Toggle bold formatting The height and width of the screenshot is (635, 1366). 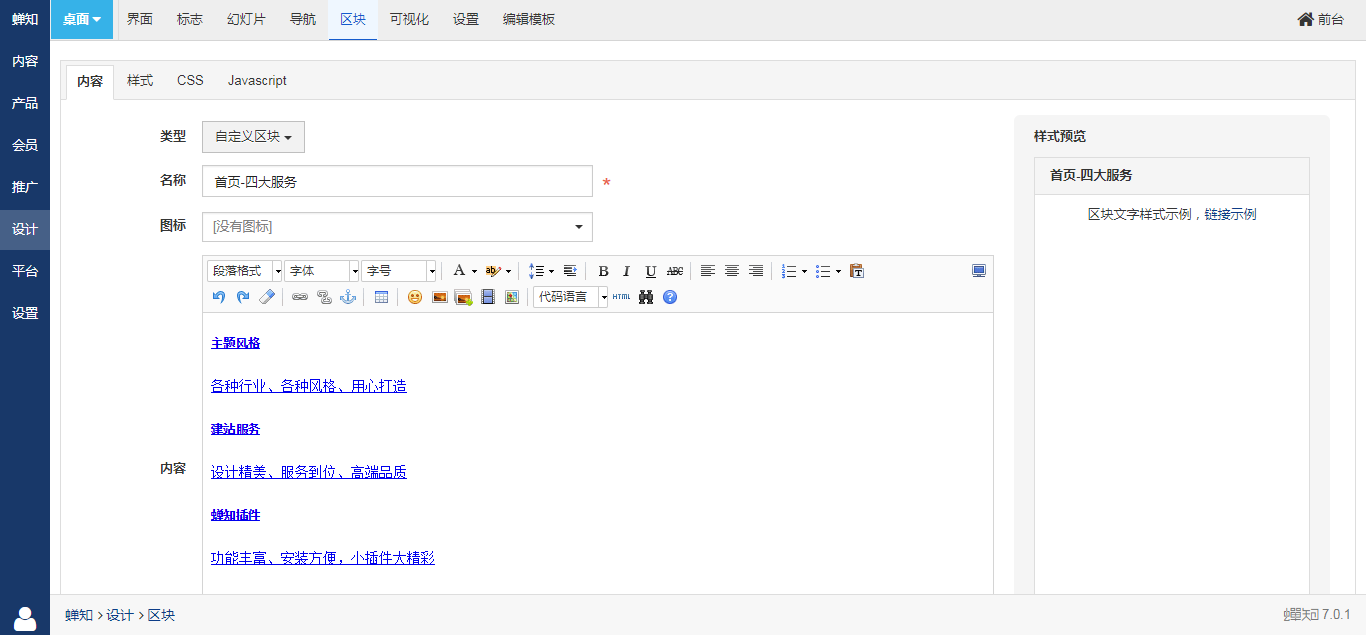[x=603, y=271]
